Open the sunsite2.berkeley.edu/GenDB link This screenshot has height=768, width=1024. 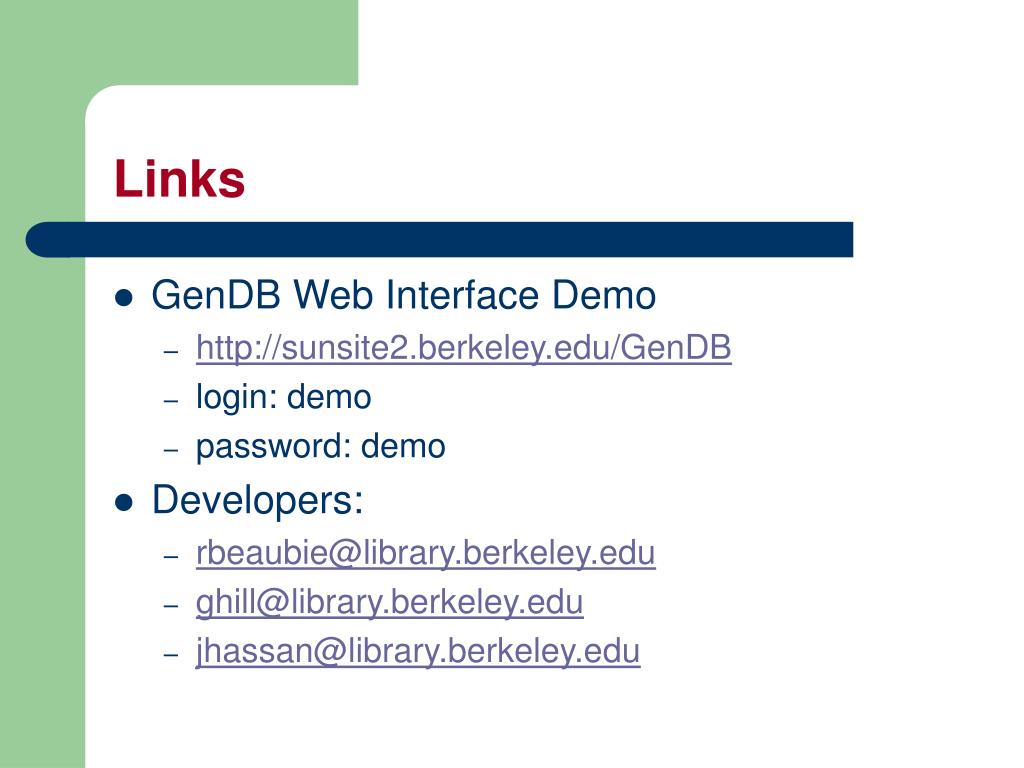coord(464,347)
